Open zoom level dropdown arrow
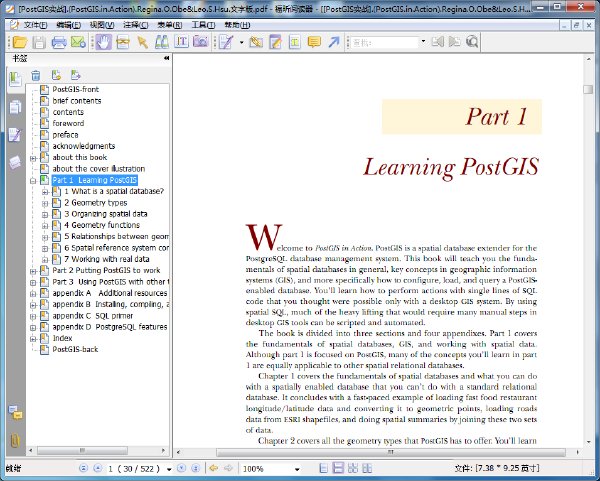Viewport: 600px width, 481px height. [297, 469]
